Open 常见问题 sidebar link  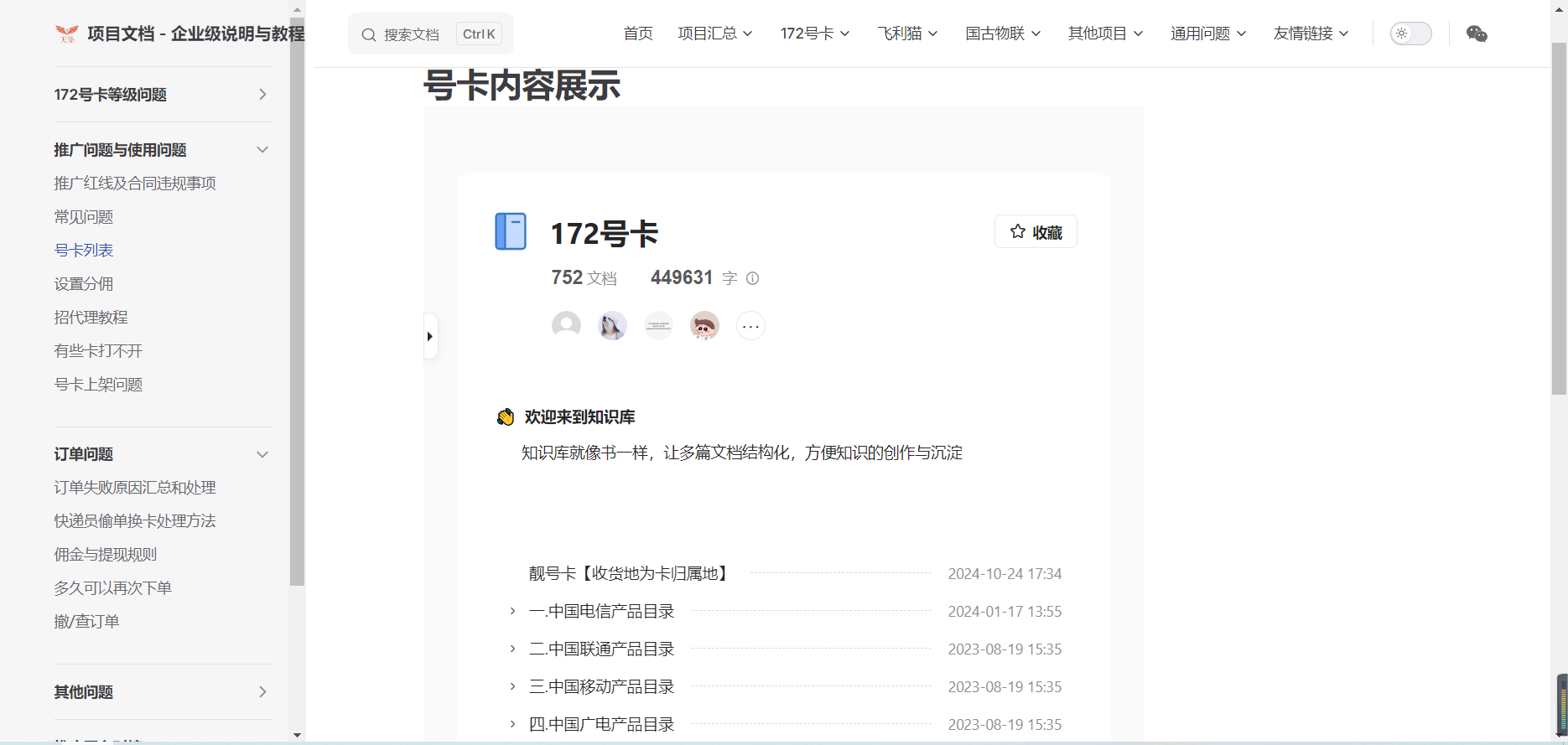coord(84,217)
